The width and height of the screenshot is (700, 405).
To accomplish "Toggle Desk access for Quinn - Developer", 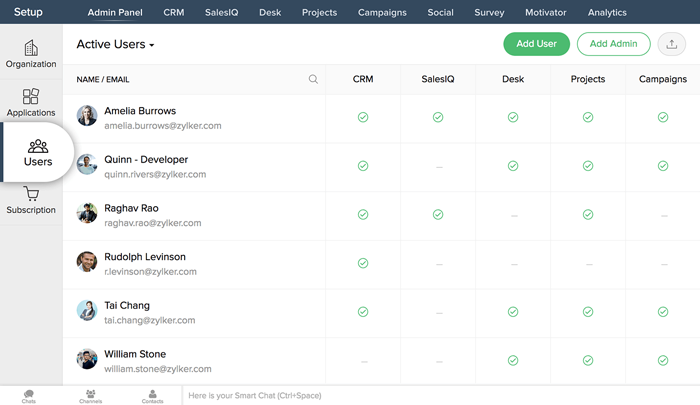I will 513,166.
